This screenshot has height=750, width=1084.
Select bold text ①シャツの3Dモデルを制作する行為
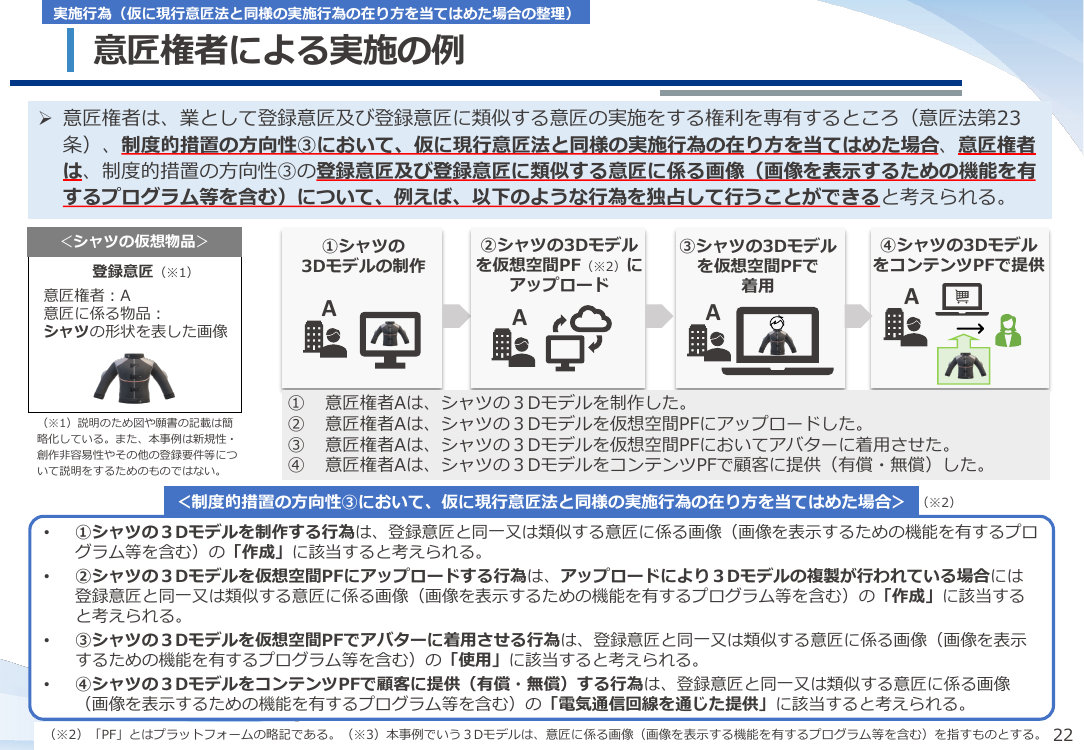pyautogui.click(x=216, y=532)
